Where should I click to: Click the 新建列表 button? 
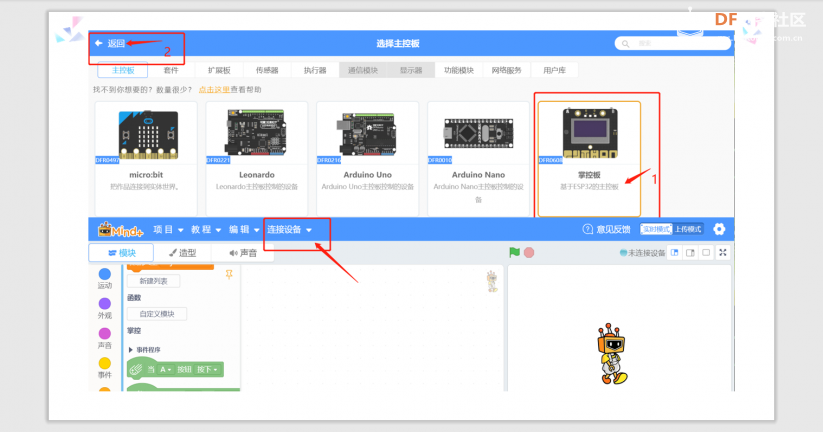[153, 281]
